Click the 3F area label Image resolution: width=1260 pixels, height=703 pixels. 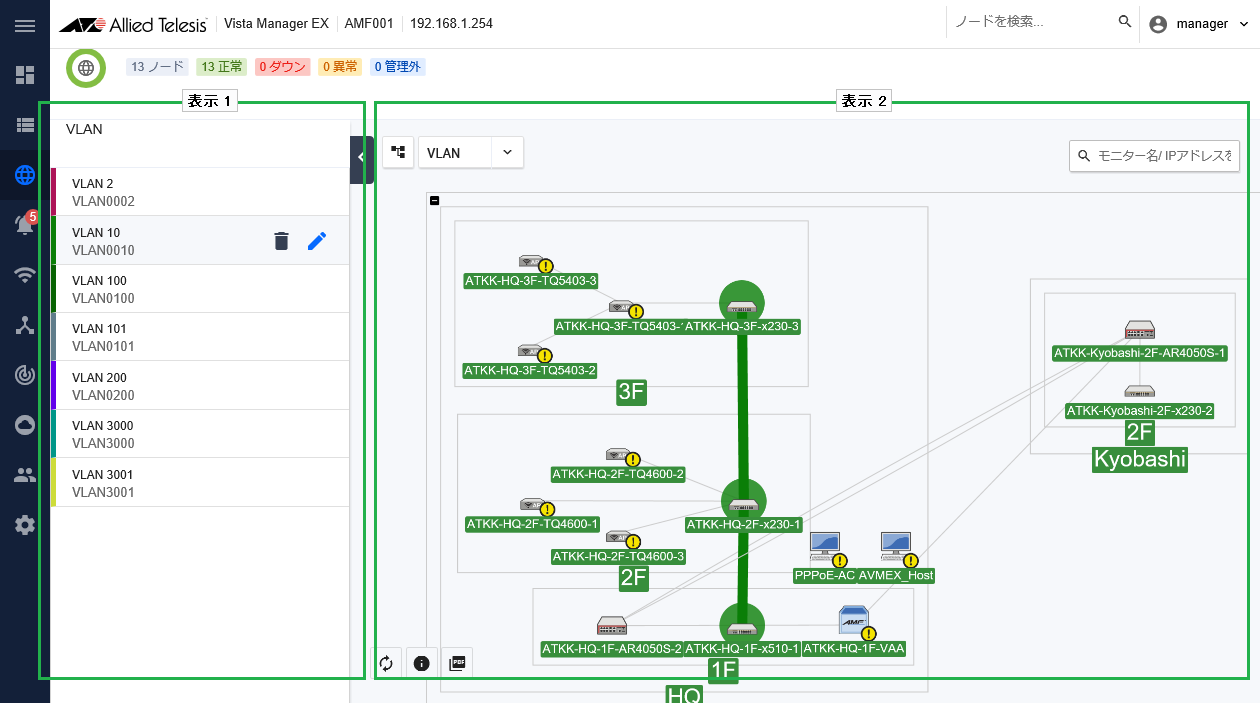632,392
